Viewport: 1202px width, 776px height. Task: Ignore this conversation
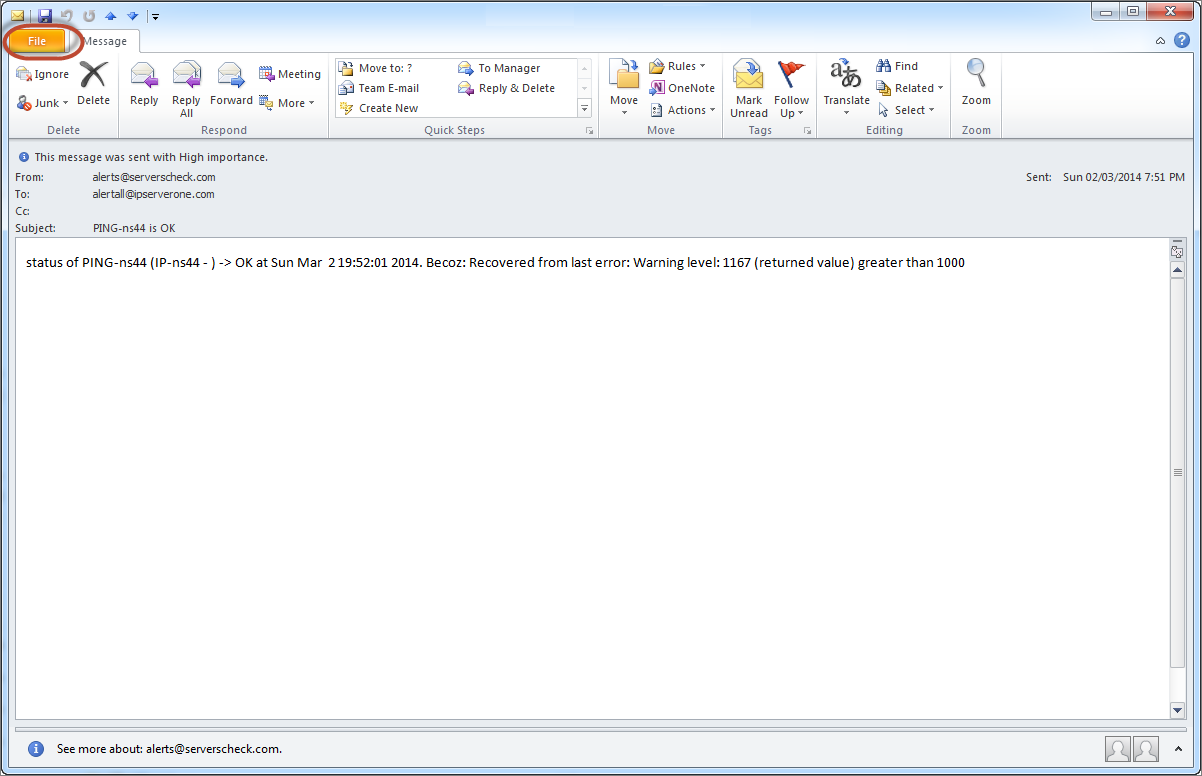coord(43,74)
